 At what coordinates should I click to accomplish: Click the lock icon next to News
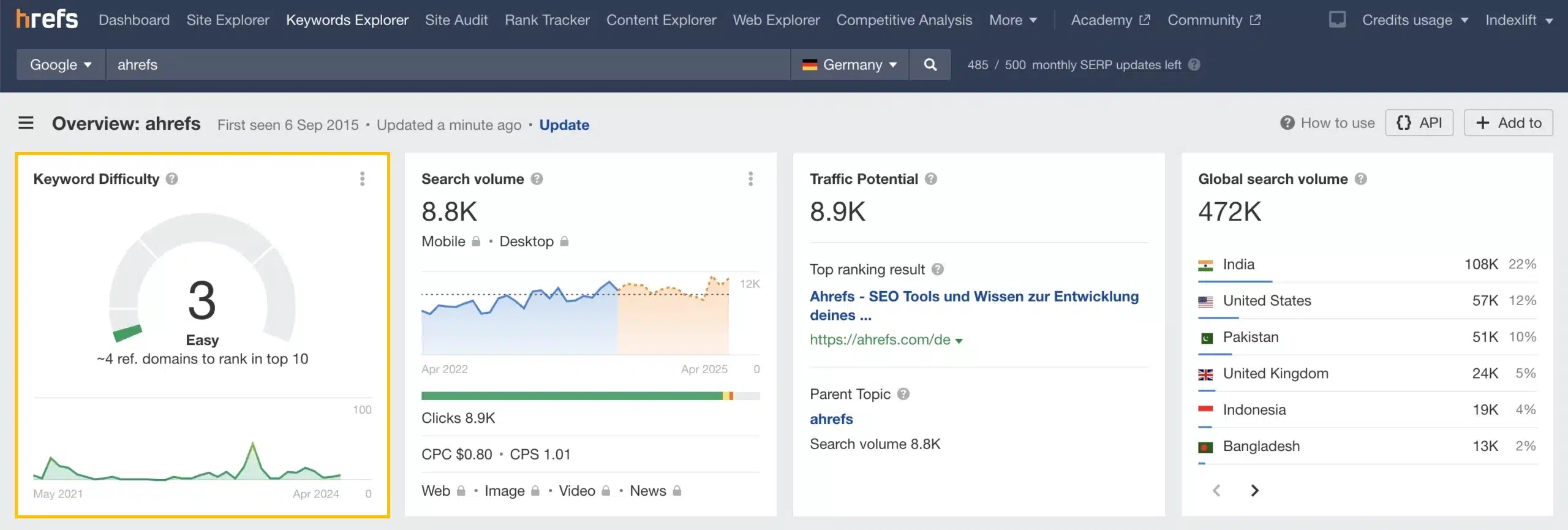pyautogui.click(x=677, y=491)
